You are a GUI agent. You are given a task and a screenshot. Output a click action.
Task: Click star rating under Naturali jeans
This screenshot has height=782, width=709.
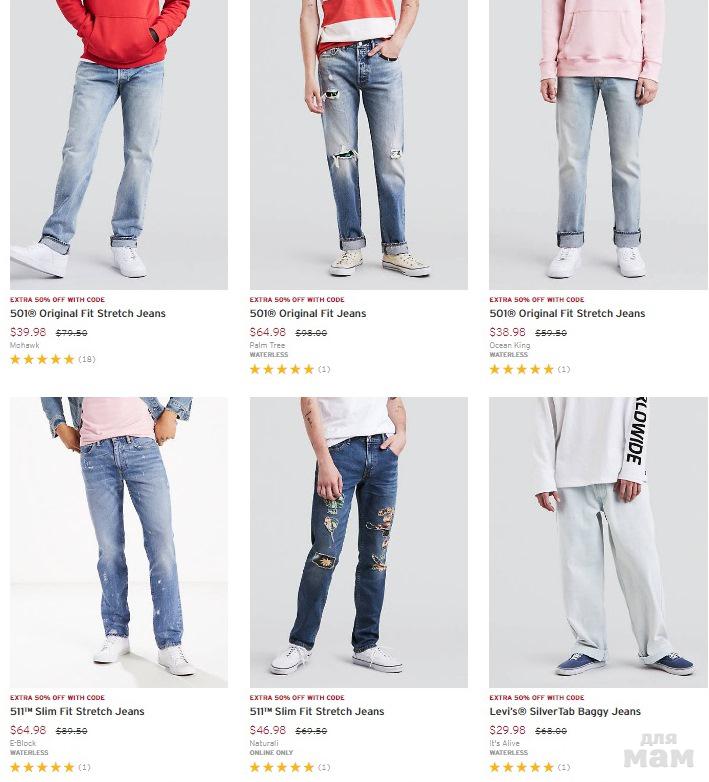(290, 767)
